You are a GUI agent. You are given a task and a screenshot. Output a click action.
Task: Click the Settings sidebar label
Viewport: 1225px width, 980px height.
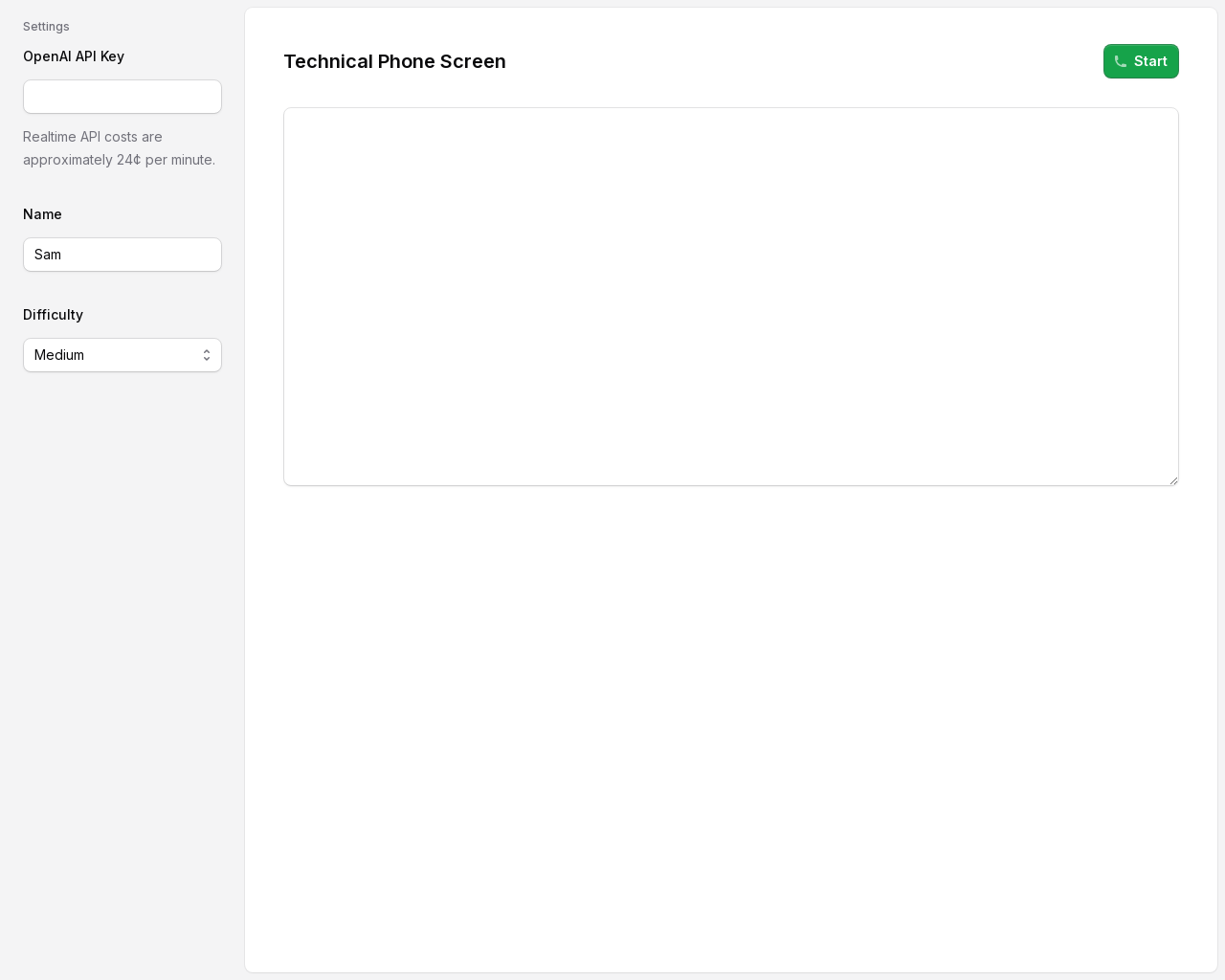pyautogui.click(x=46, y=27)
